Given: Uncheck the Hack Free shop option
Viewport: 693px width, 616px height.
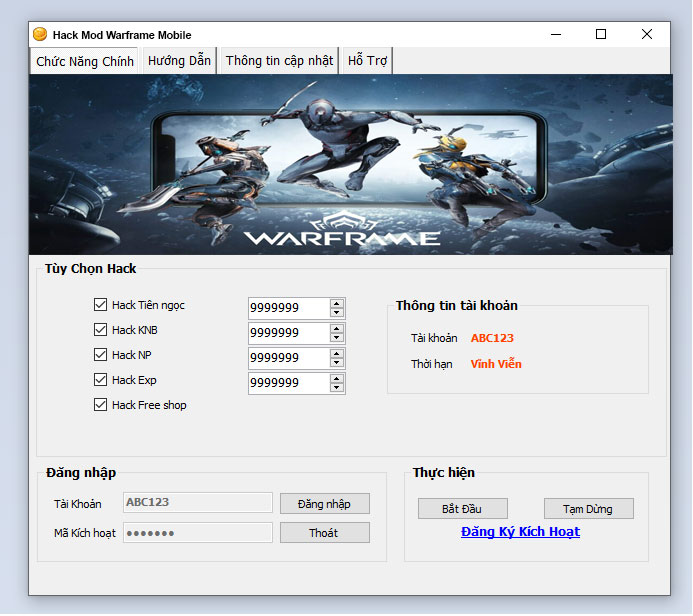Looking at the screenshot, I should coord(100,405).
